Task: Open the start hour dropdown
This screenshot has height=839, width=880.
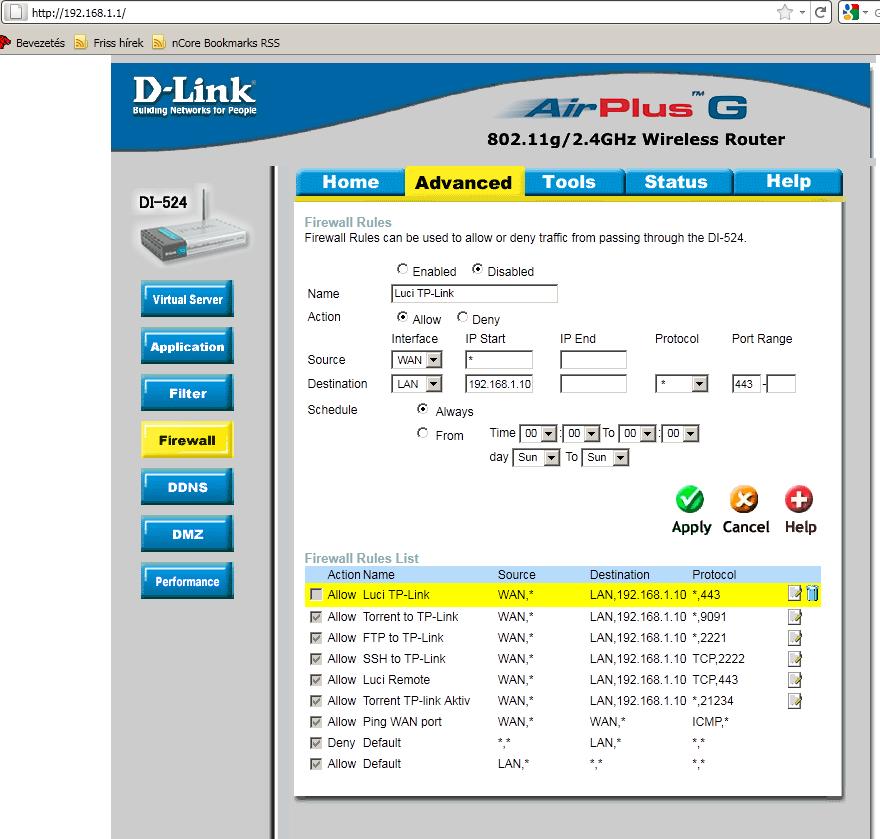Action: pyautogui.click(x=538, y=433)
